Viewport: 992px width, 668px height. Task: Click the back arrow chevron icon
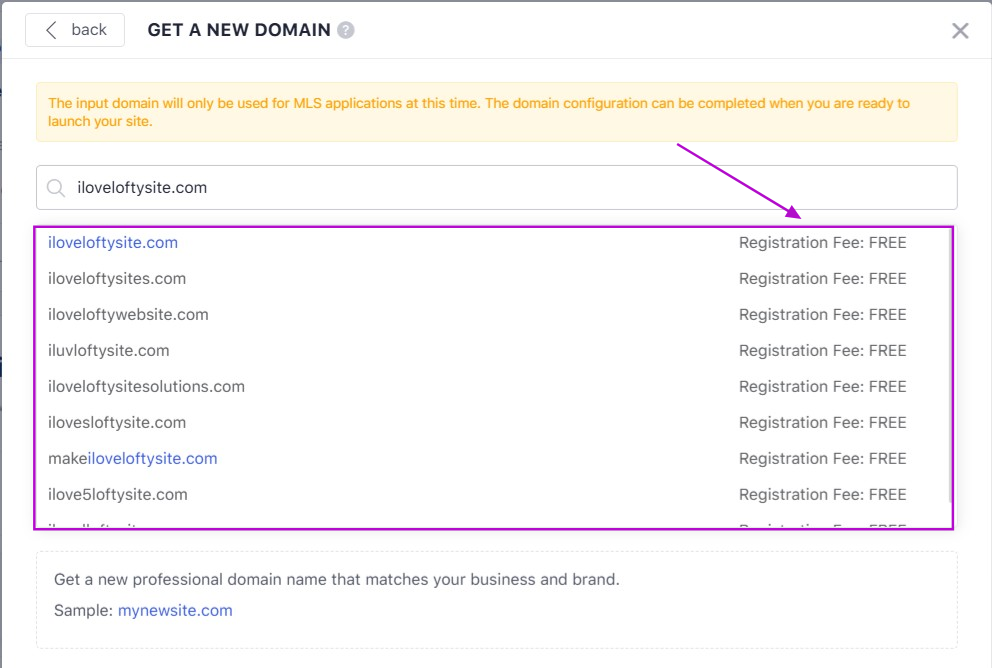pyautogui.click(x=51, y=30)
